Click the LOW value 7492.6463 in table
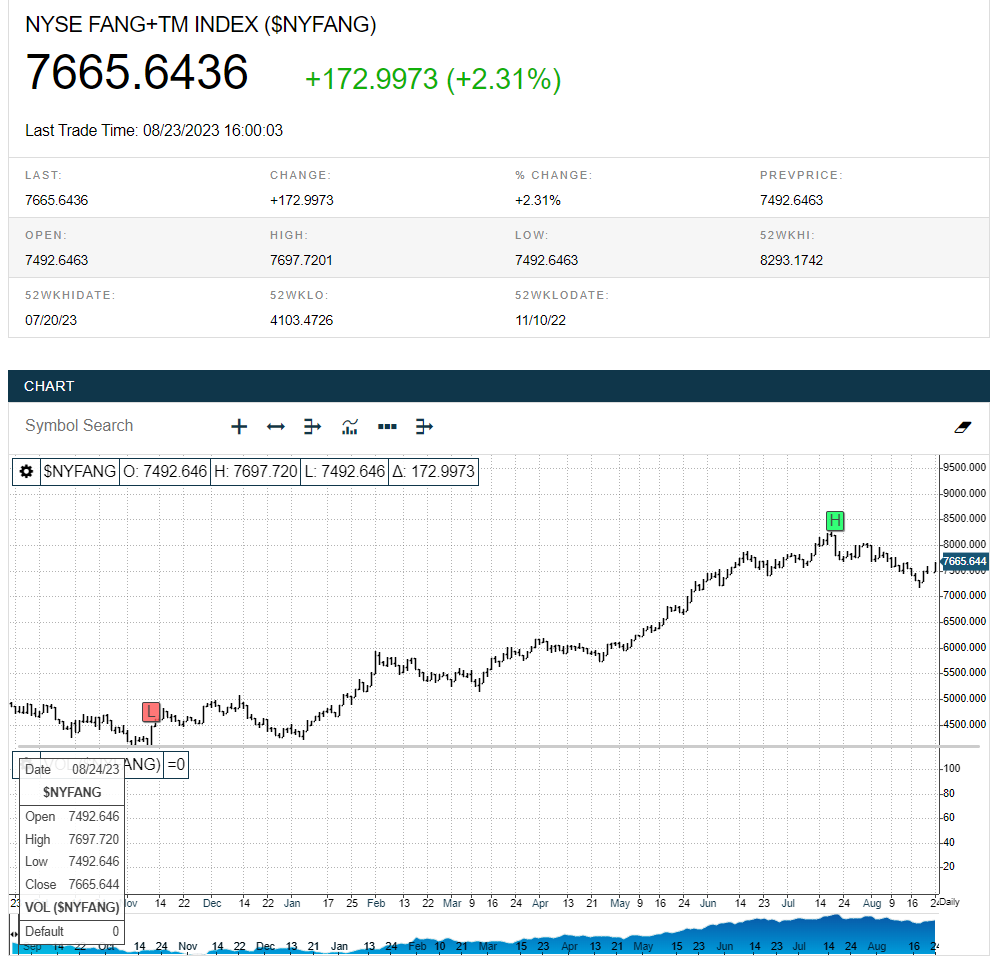 point(546,260)
